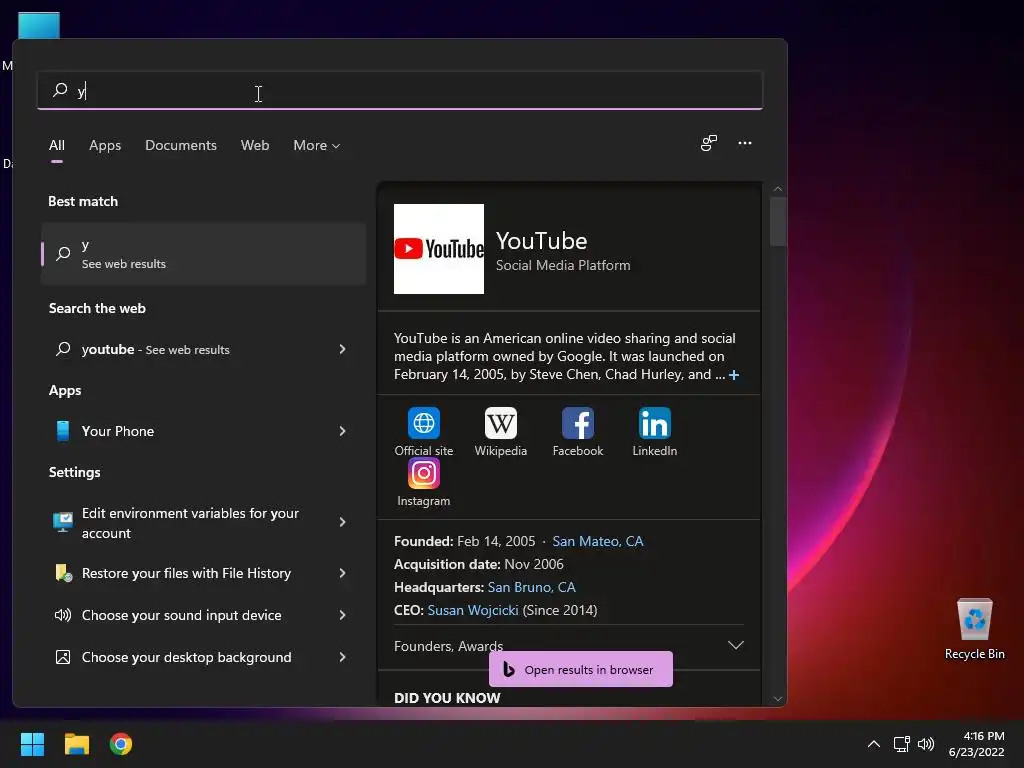
Task: Expand Edit environment variables chevron
Action: pyautogui.click(x=342, y=522)
